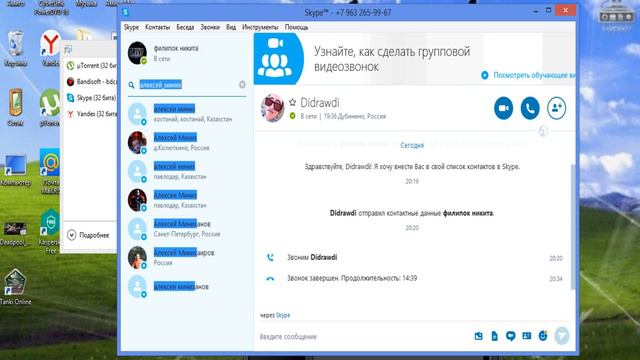Select the search result from Костанай, Казахстан
Image resolution: width=640 pixels, height=360 pixels.
tap(187, 113)
